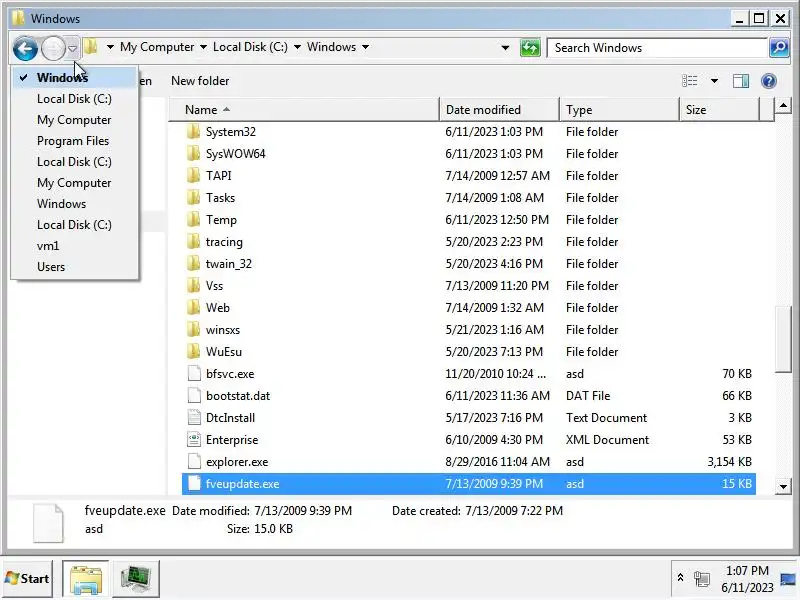Click the 3,154 KB size cell
Image resolution: width=800 pixels, height=600 pixels.
tap(729, 462)
